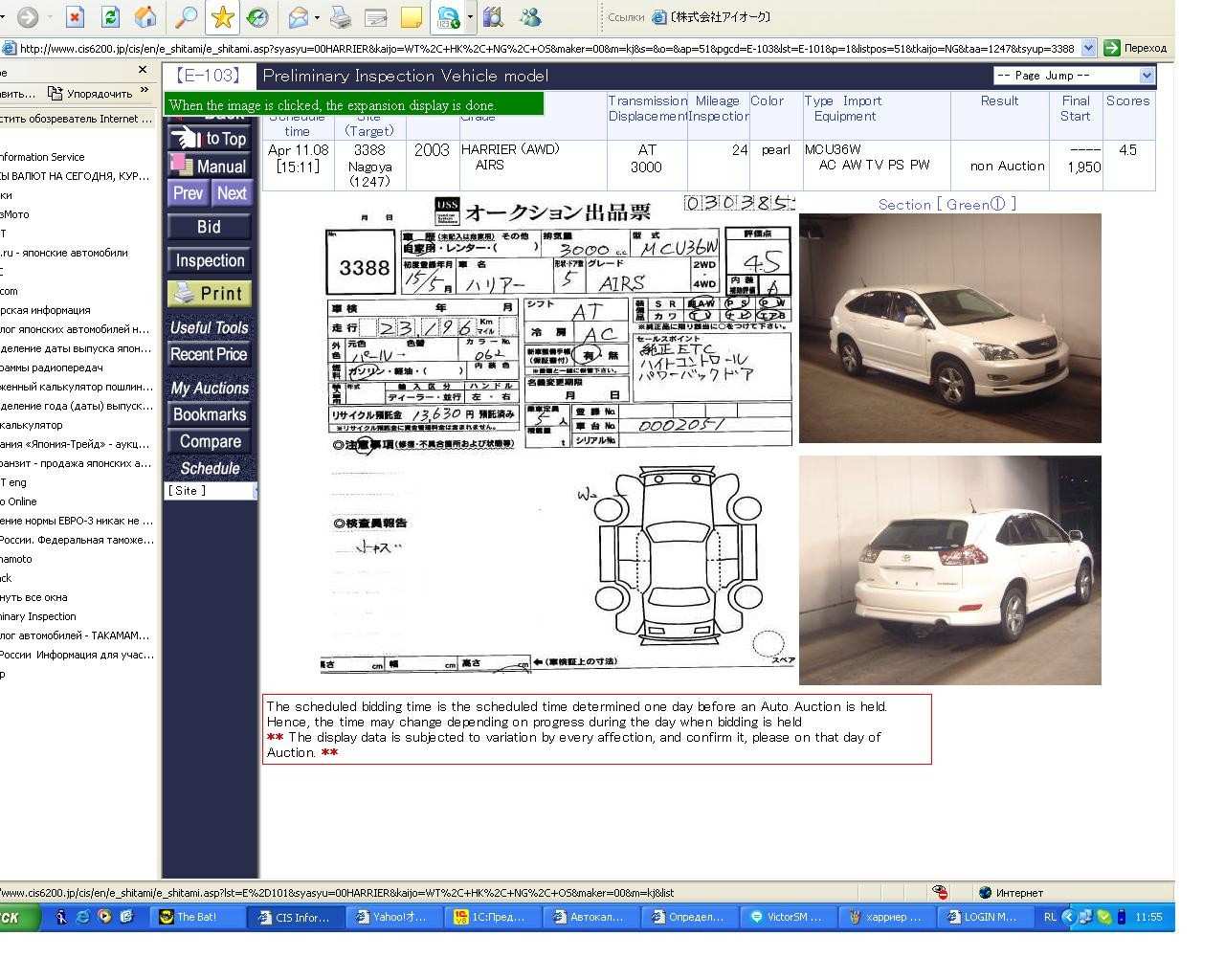Print the page with the printer toolbar icon

click(340, 16)
